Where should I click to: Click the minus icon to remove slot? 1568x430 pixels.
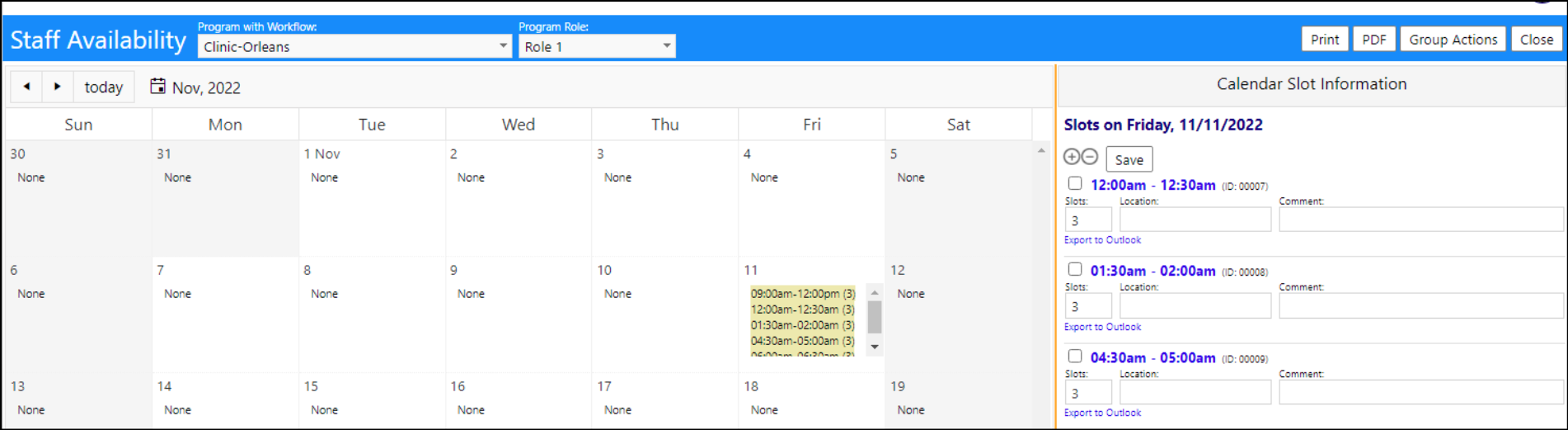(1090, 157)
